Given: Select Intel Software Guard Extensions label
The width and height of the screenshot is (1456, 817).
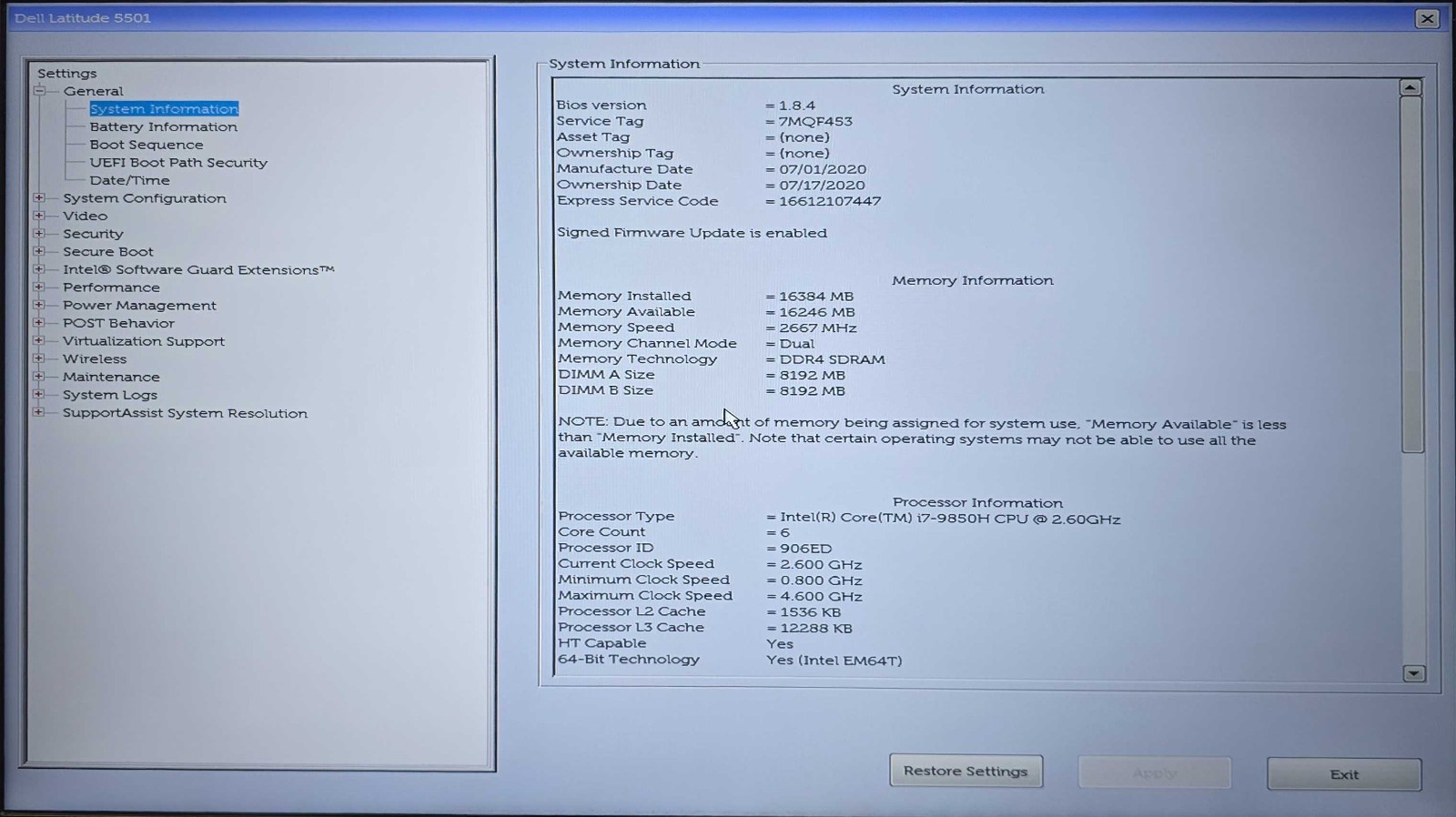Looking at the screenshot, I should [198, 269].
